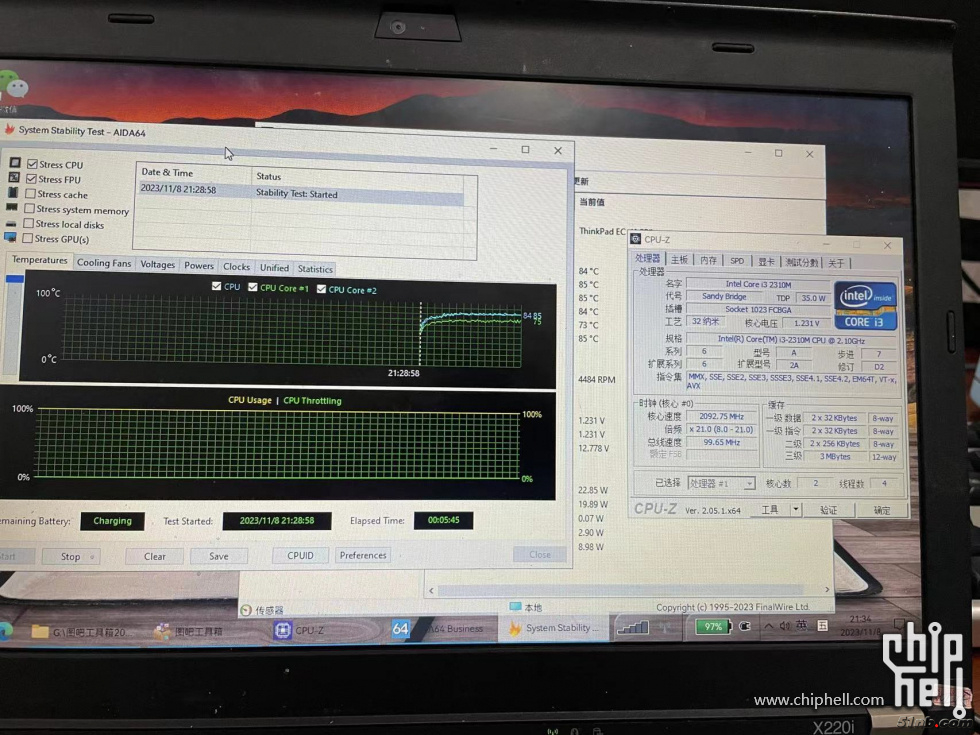Viewport: 980px width, 735px height.
Task: Open CPUID from the stability test window
Action: [300, 555]
